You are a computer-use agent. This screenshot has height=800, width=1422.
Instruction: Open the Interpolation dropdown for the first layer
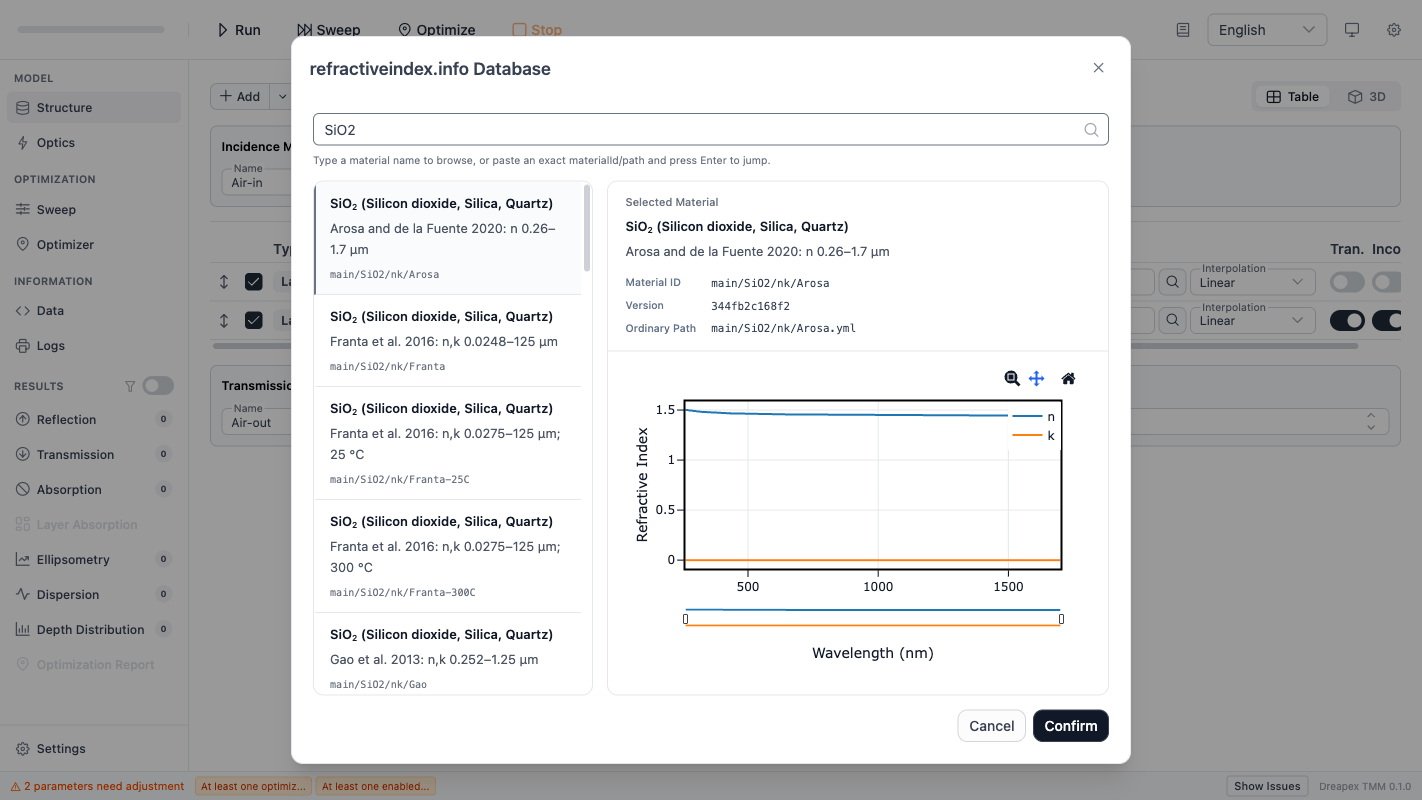(x=1252, y=281)
